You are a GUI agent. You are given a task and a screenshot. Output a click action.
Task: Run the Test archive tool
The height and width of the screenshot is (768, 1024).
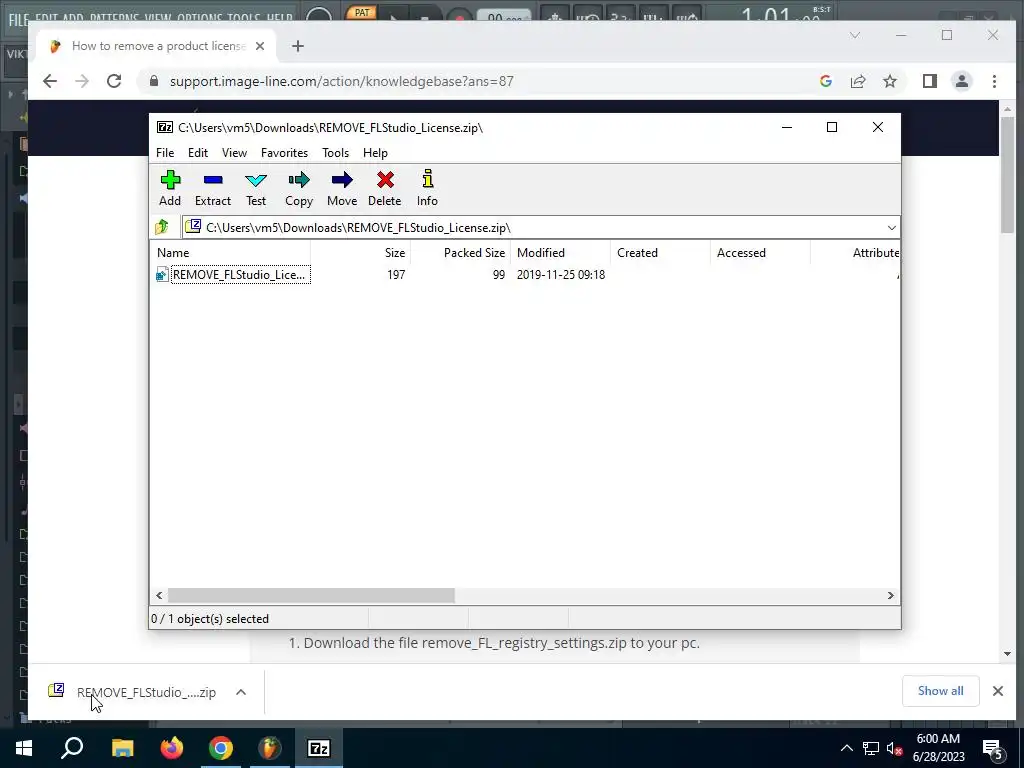click(256, 188)
